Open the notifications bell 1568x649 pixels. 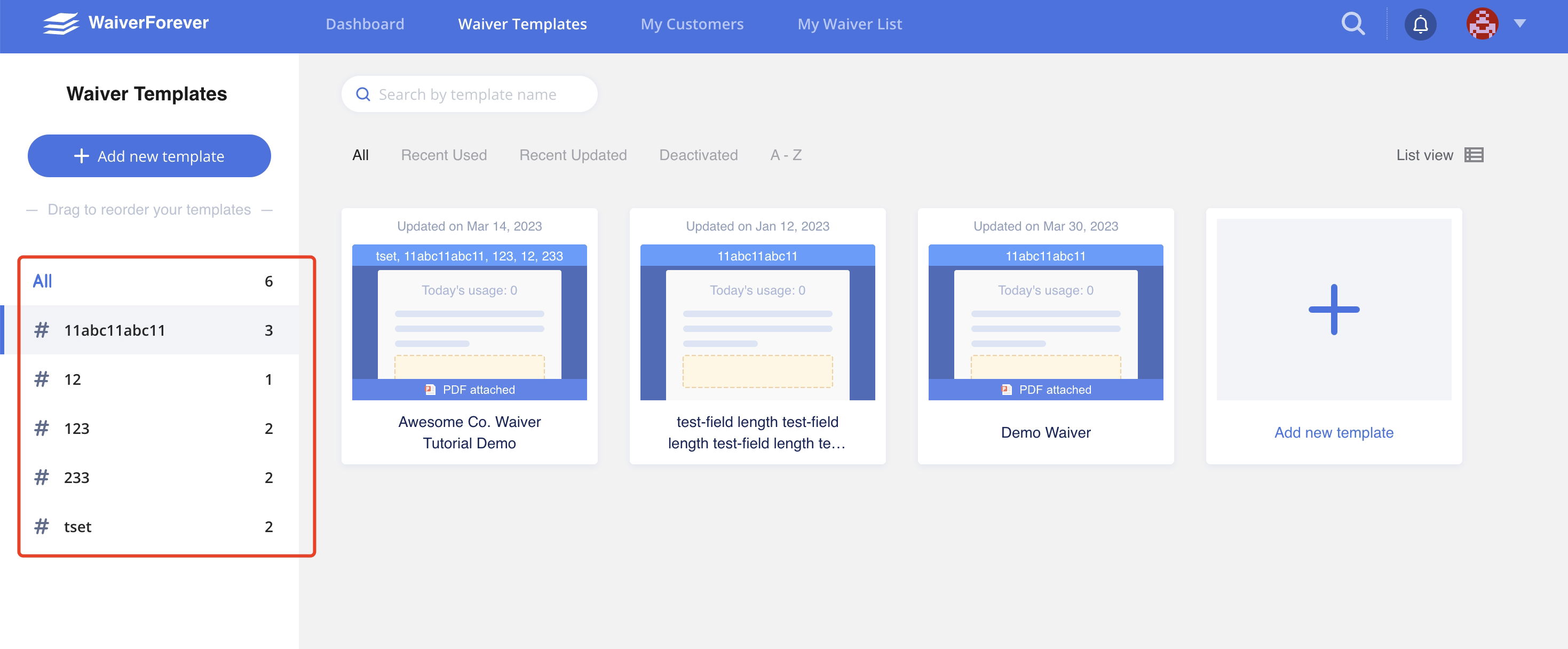(1420, 25)
